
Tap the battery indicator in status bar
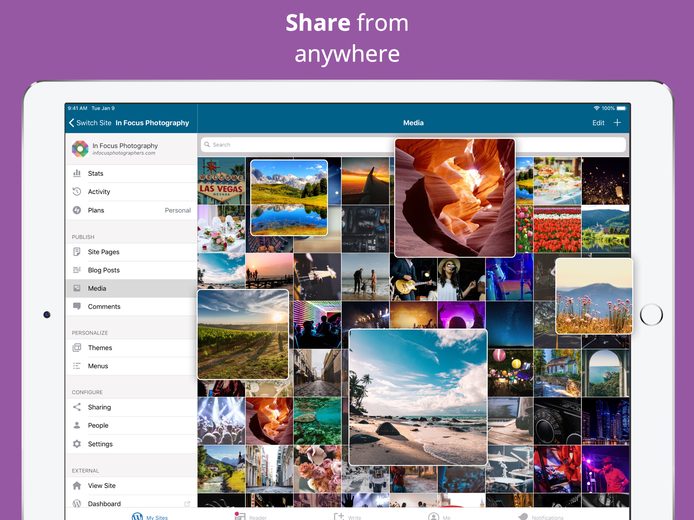point(621,108)
